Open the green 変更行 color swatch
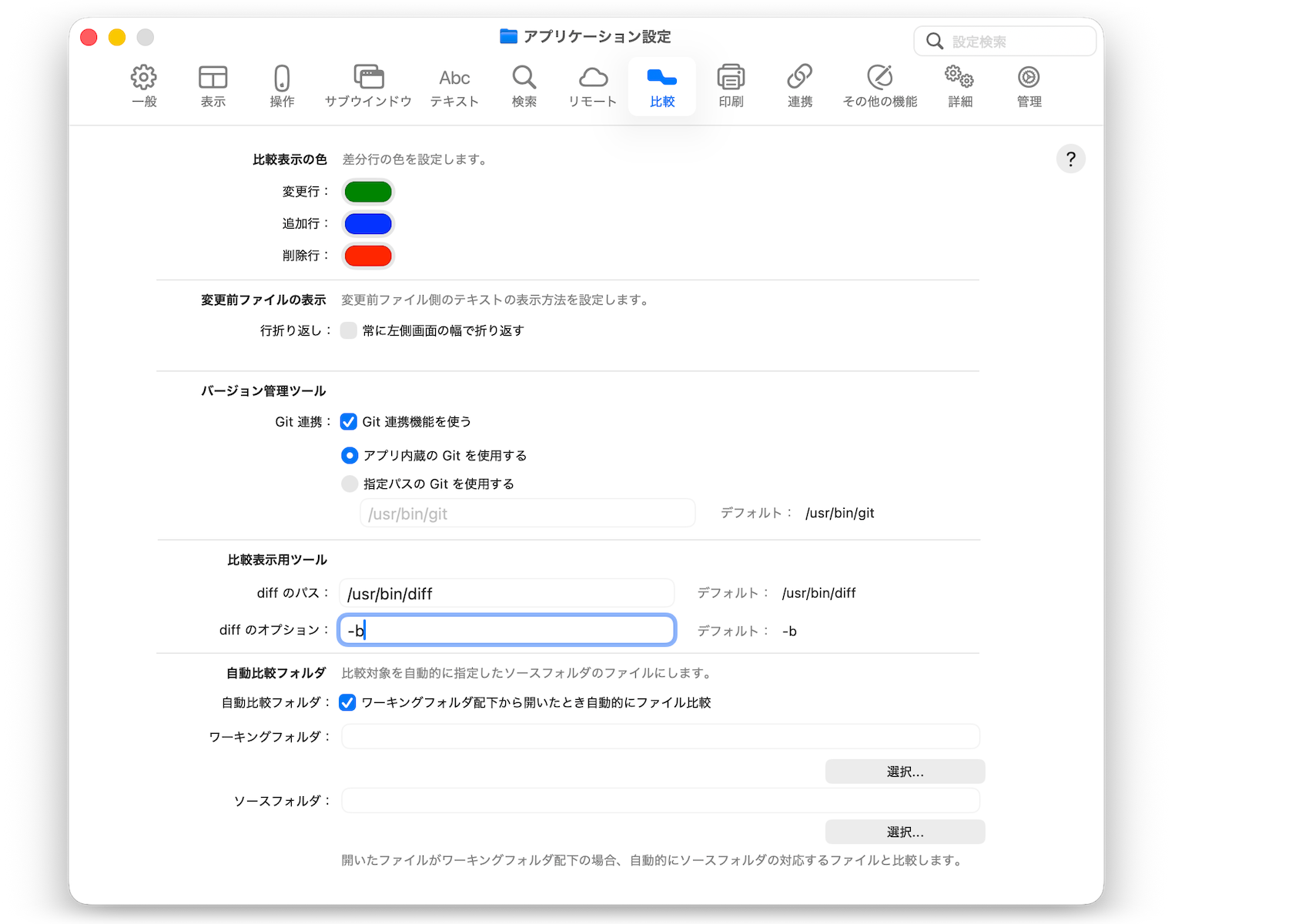This screenshot has width=1309, height=924. coord(368,192)
